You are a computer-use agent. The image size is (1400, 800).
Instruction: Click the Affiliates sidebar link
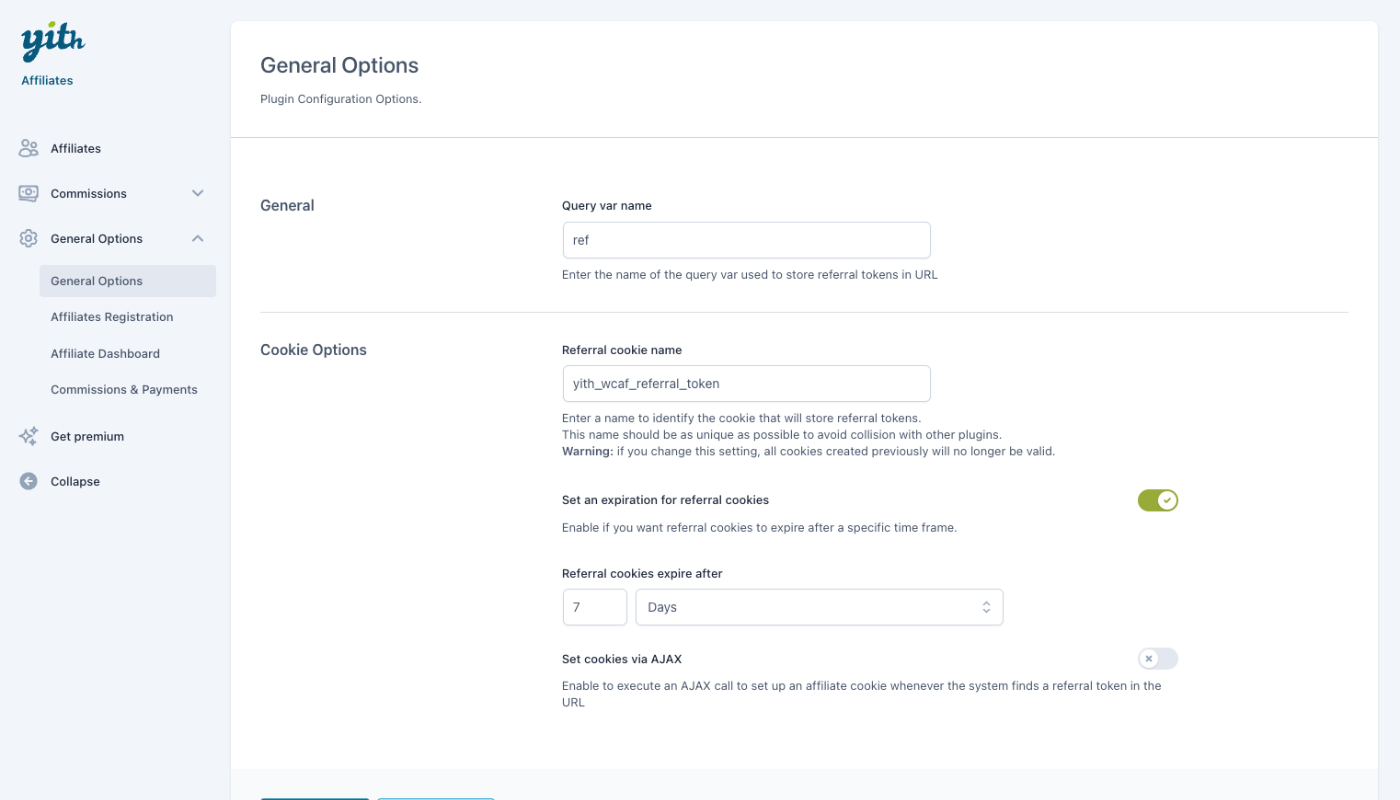point(76,148)
